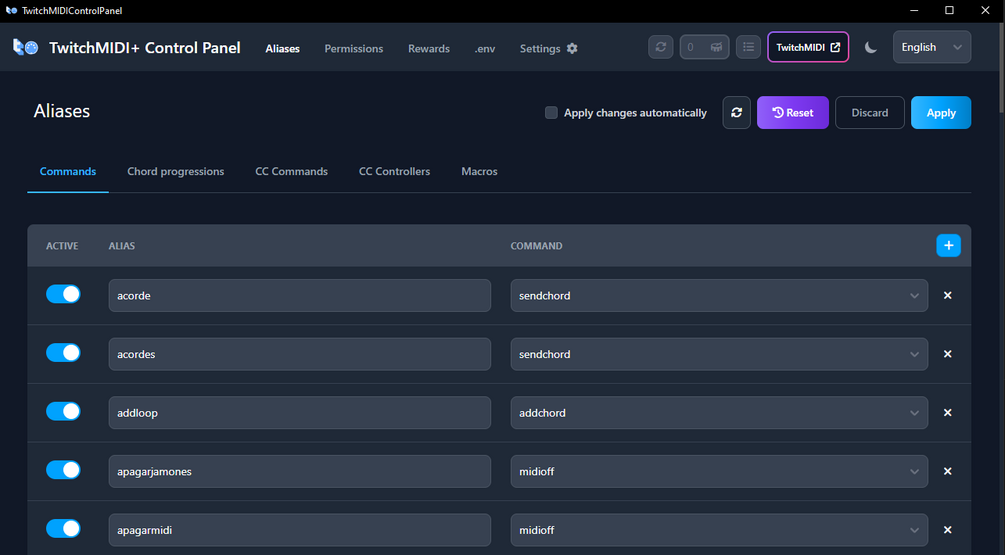Remove the addloop alias row
The image size is (1005, 555).
(x=947, y=413)
